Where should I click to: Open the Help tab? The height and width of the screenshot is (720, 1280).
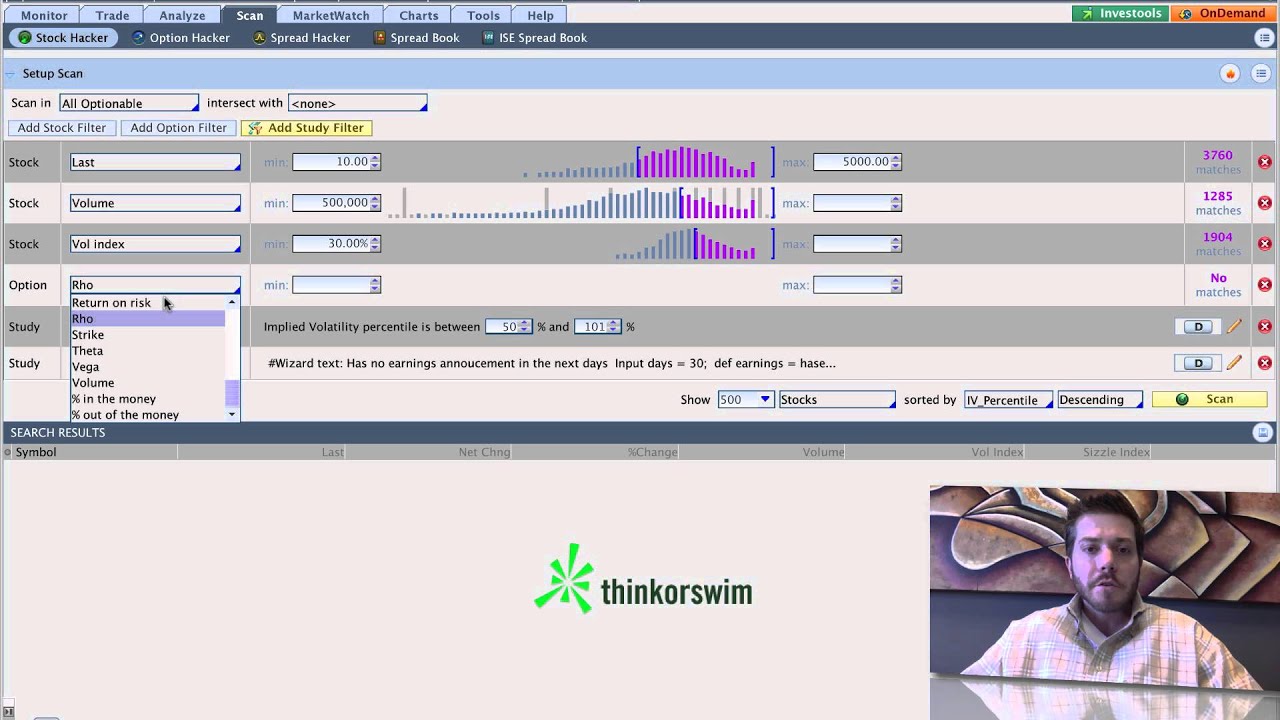[x=540, y=15]
